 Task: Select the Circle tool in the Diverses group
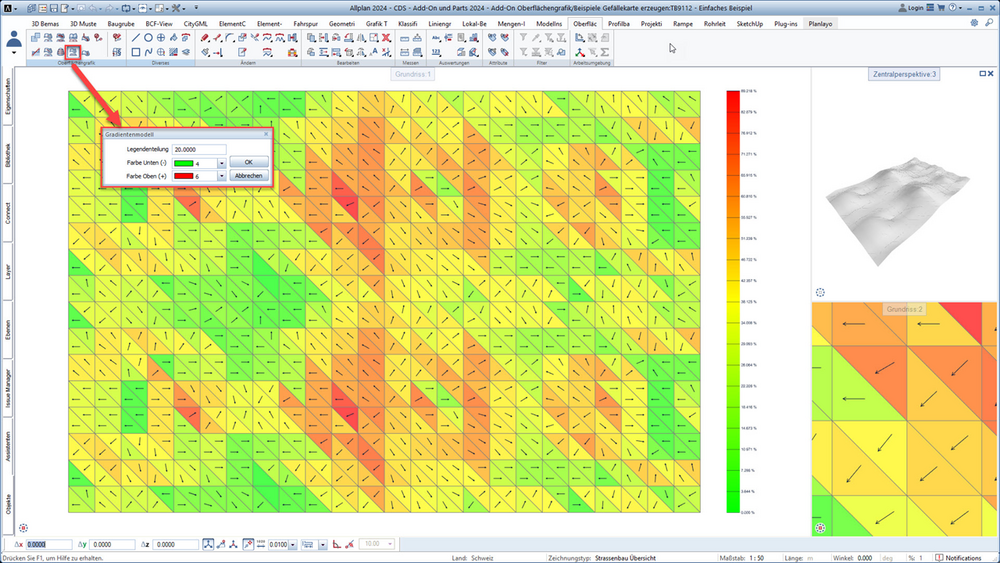pos(148,38)
